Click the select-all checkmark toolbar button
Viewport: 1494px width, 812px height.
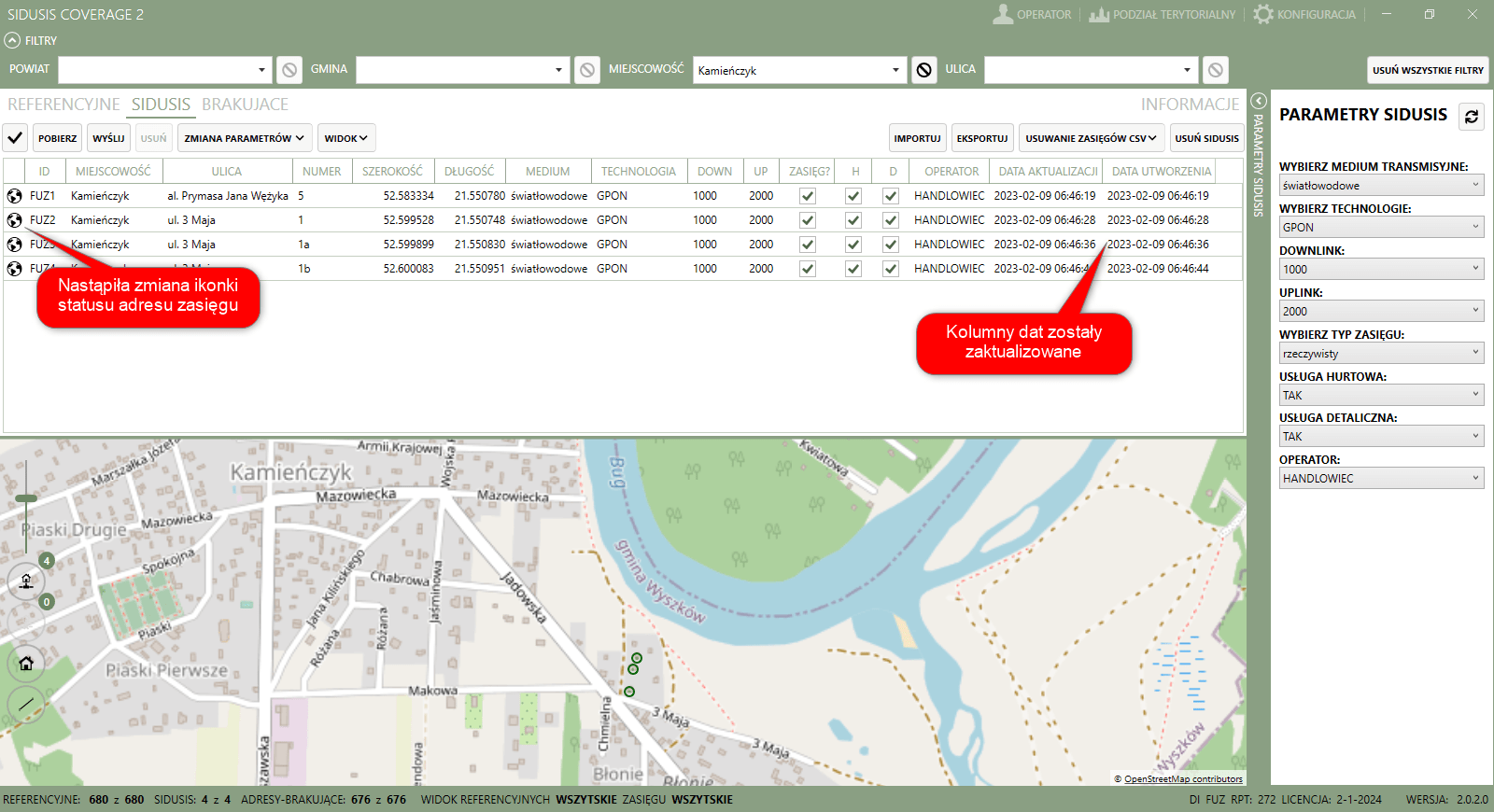coord(15,138)
